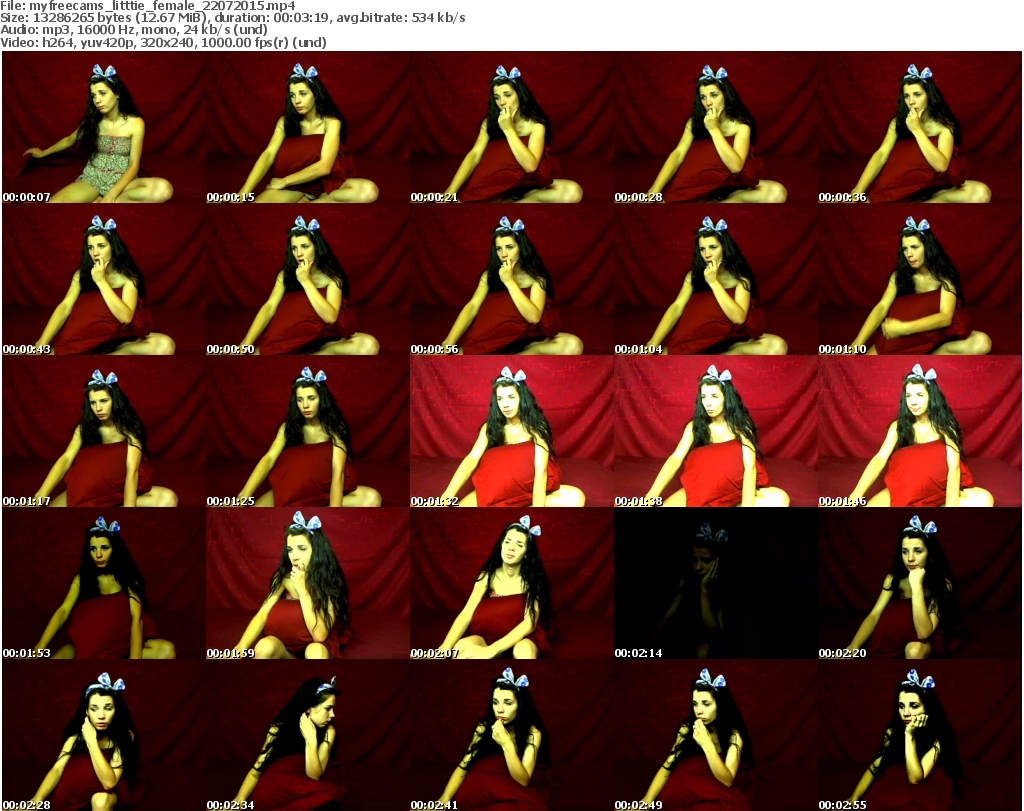Image resolution: width=1024 pixels, height=811 pixels.
Task: Choose the thumbnail stamped 00:01:53
Action: [x=104, y=583]
